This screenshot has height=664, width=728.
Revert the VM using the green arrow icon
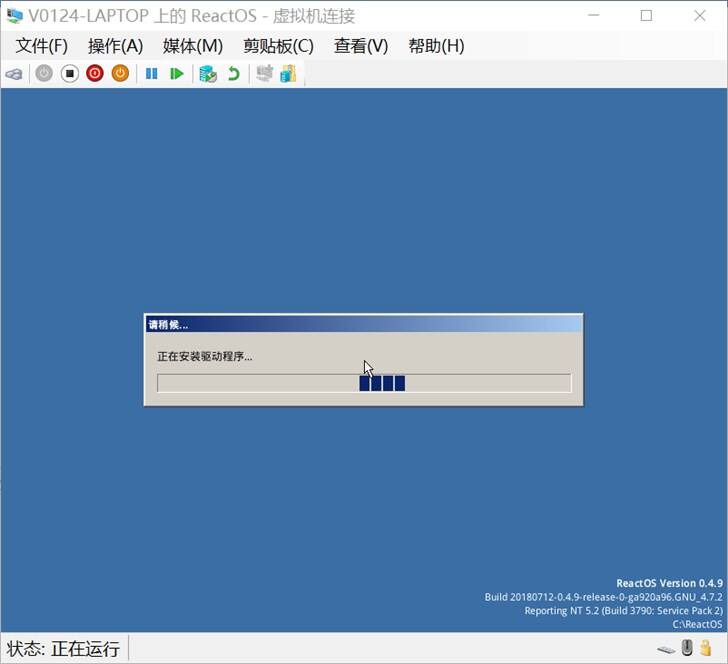(x=234, y=73)
